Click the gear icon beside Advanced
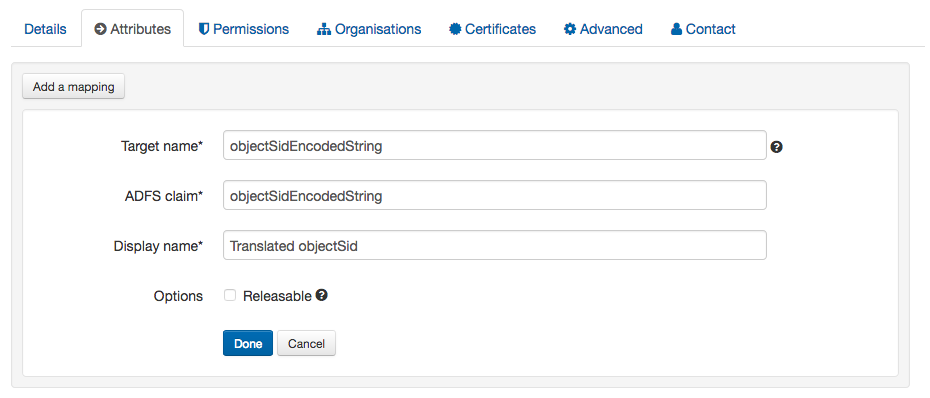The height and width of the screenshot is (398, 930). click(x=570, y=29)
